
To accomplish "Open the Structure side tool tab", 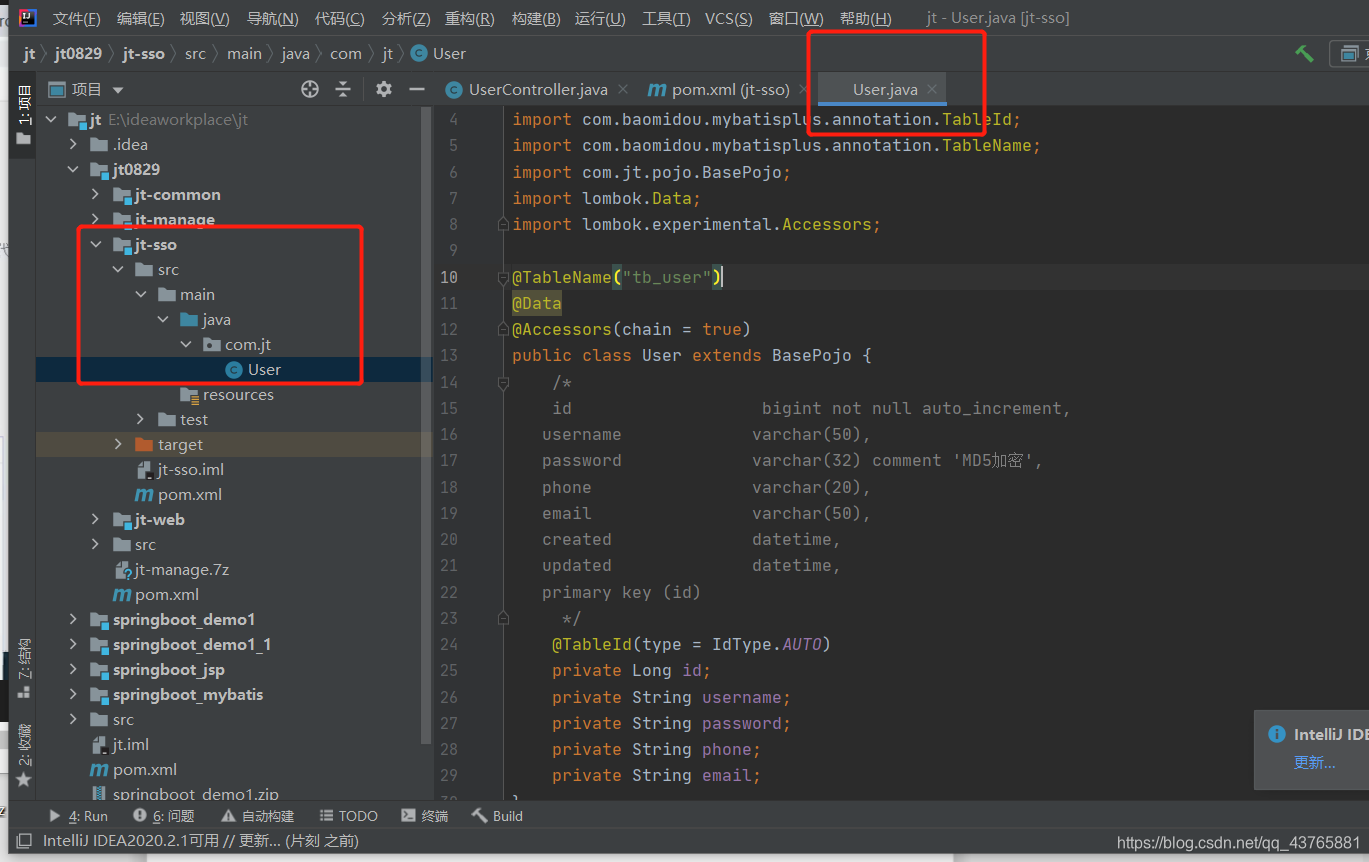I will pyautogui.click(x=23, y=667).
